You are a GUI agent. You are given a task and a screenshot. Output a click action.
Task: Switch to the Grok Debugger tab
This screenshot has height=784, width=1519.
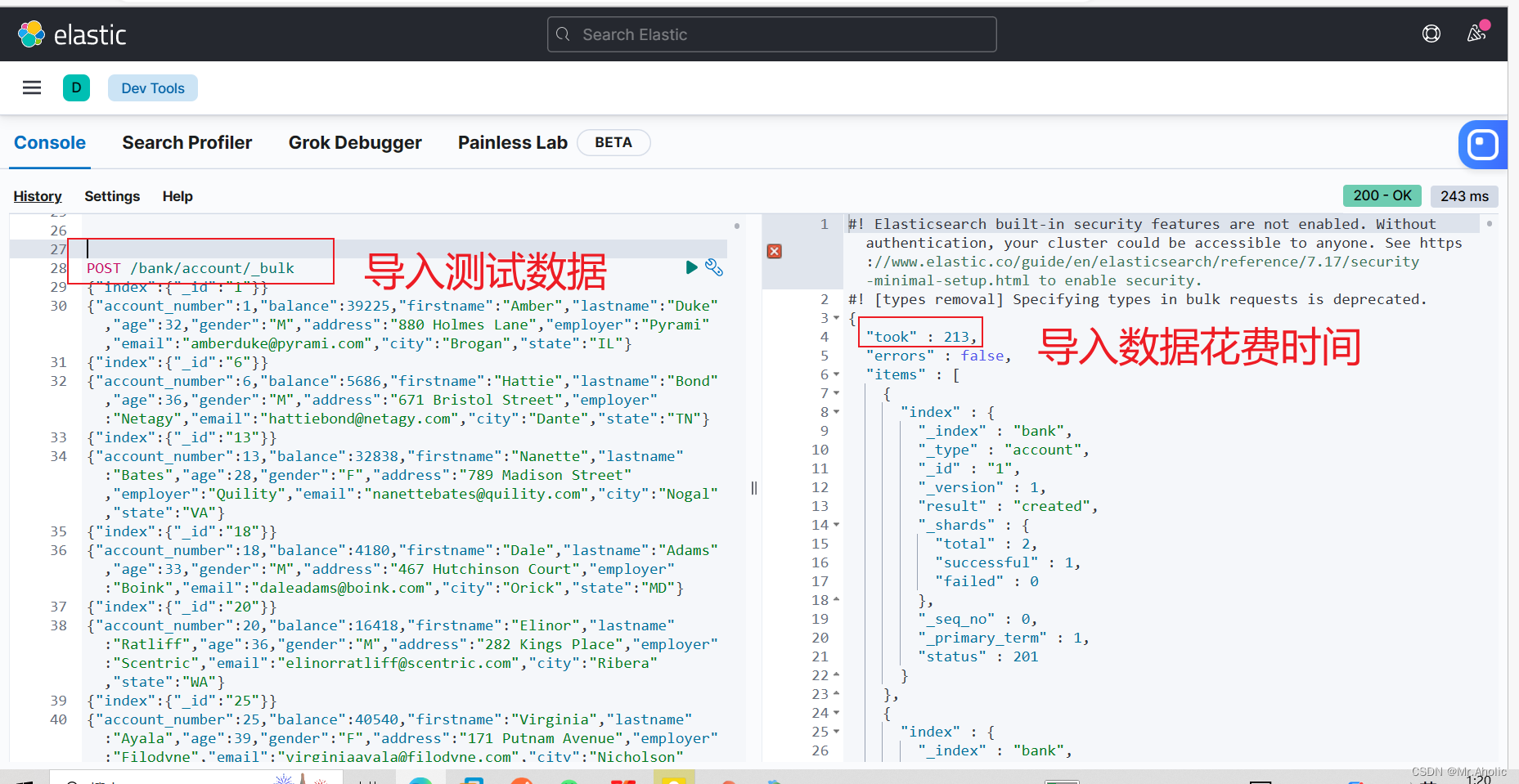tap(355, 142)
